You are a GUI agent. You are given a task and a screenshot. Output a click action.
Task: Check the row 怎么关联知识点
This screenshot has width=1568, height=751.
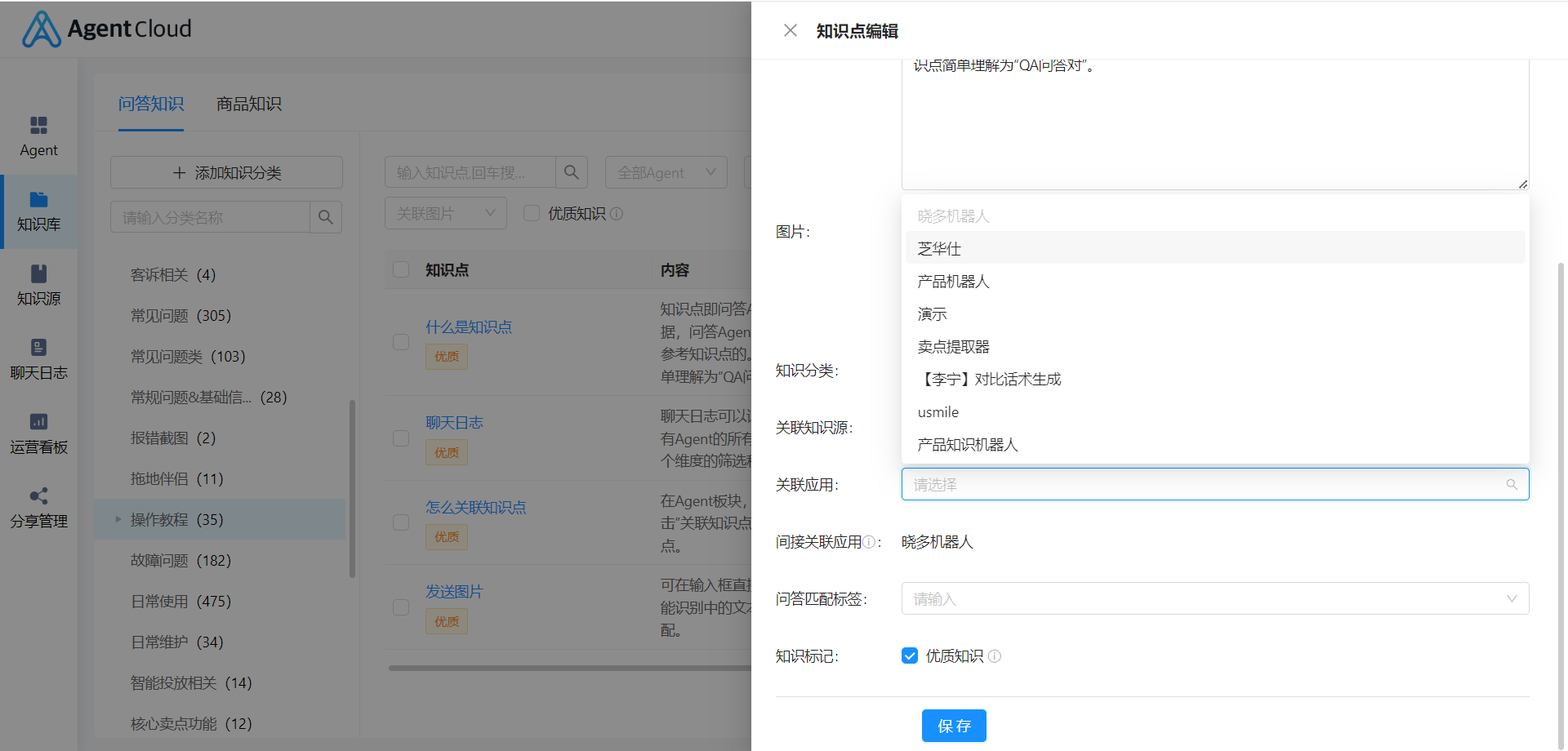[x=401, y=522]
